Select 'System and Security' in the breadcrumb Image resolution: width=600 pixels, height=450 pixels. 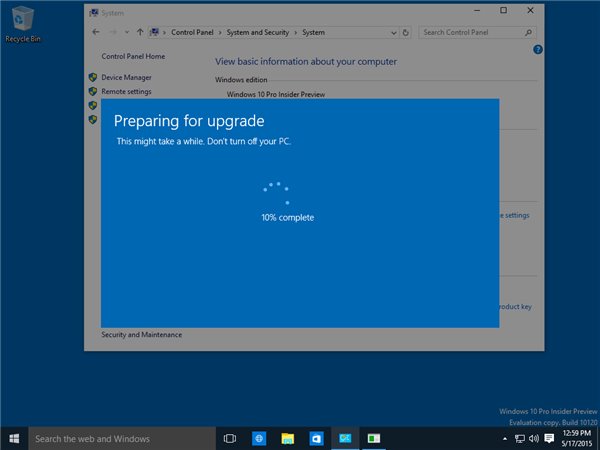pyautogui.click(x=260, y=32)
